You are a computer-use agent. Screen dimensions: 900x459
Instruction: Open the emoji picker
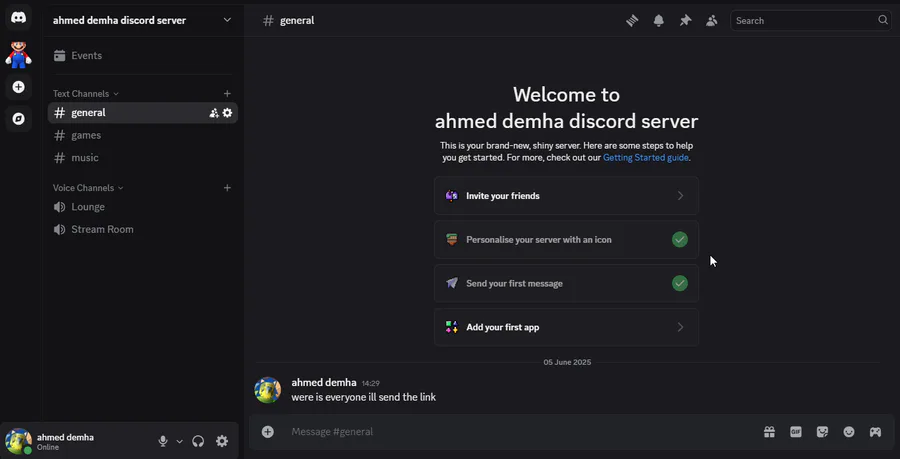click(849, 432)
